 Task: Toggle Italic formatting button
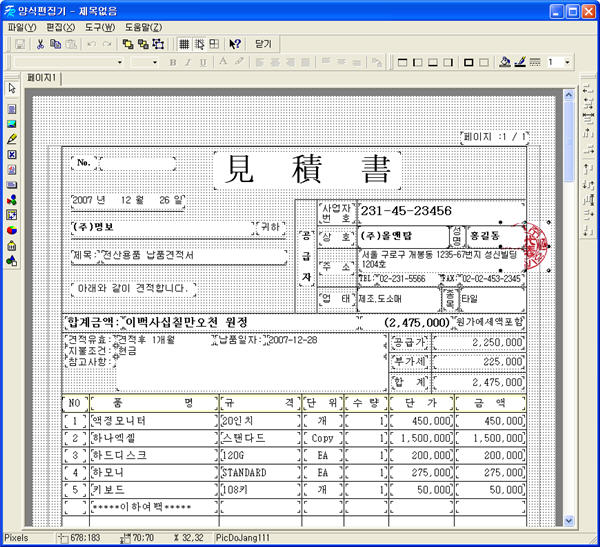click(x=188, y=62)
